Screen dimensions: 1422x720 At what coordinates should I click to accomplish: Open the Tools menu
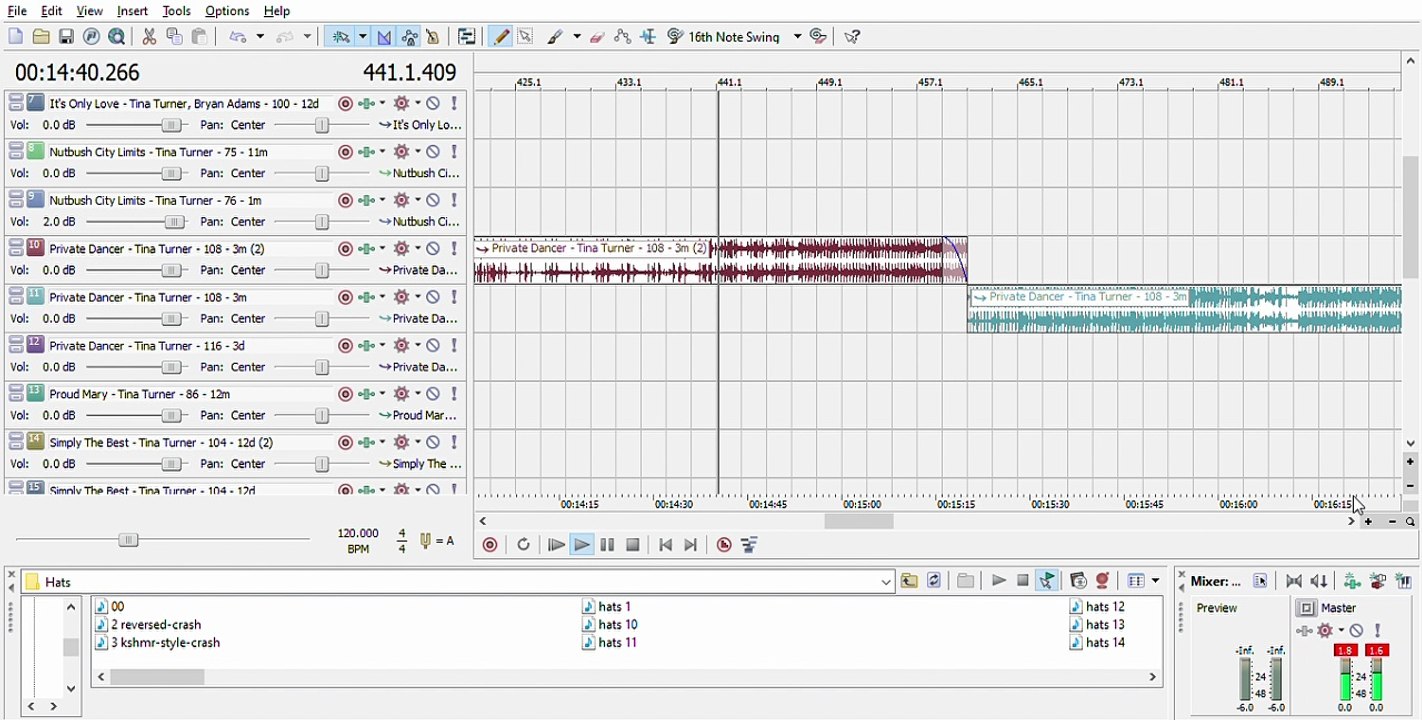click(176, 11)
